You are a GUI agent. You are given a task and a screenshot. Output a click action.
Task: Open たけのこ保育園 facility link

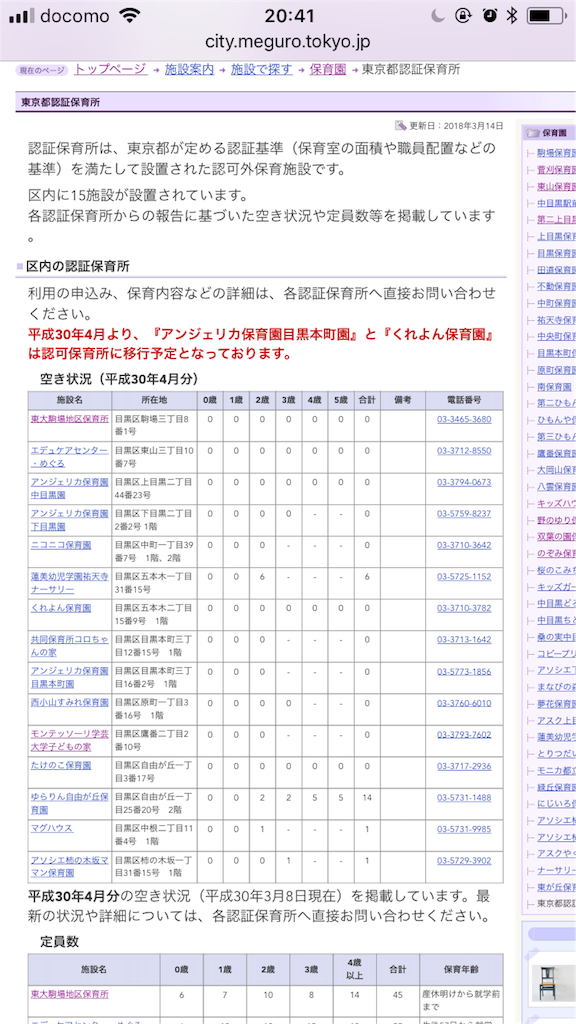(61, 765)
